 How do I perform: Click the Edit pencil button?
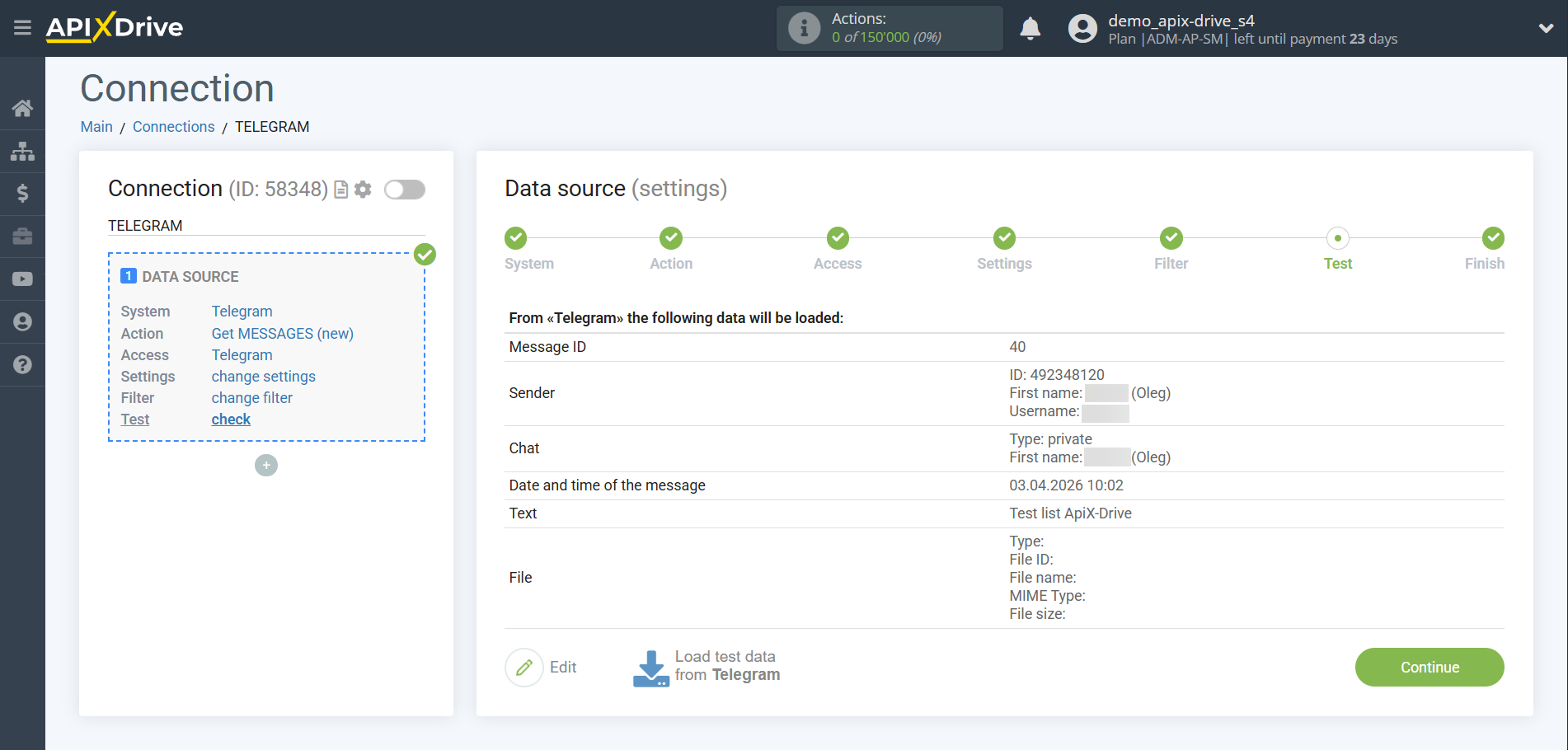(524, 668)
